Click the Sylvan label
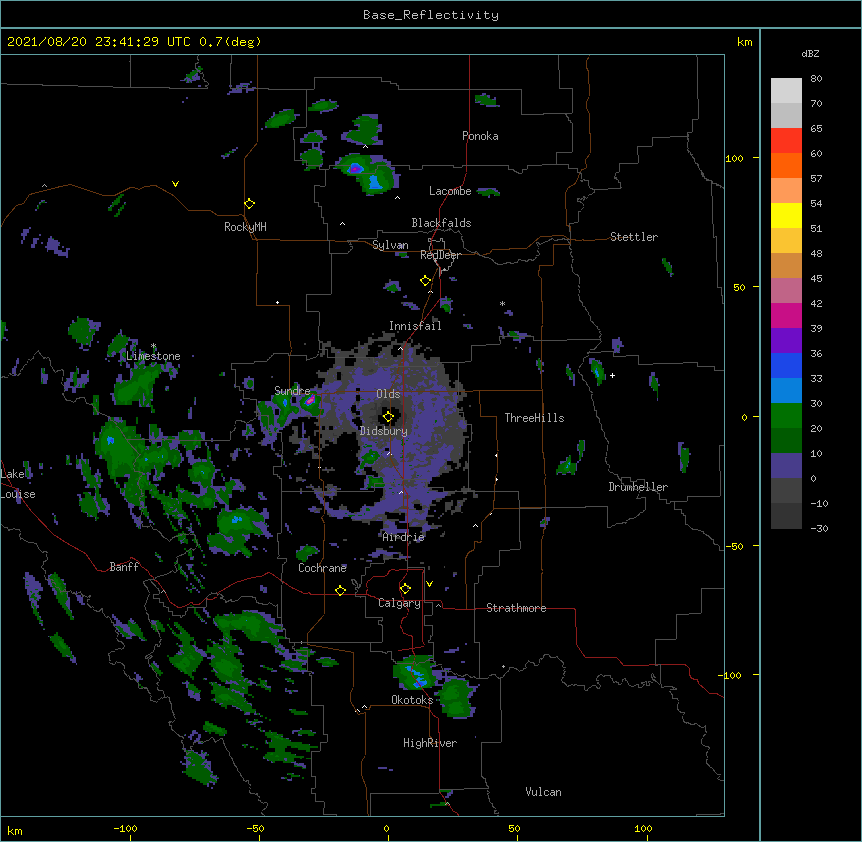862x842 pixels. (x=390, y=245)
